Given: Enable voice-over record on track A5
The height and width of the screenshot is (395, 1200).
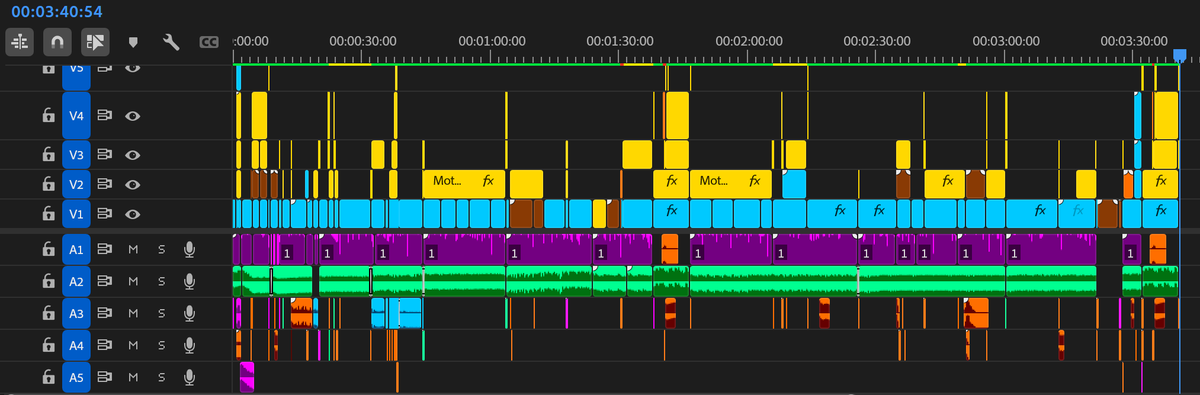Looking at the screenshot, I should (188, 377).
